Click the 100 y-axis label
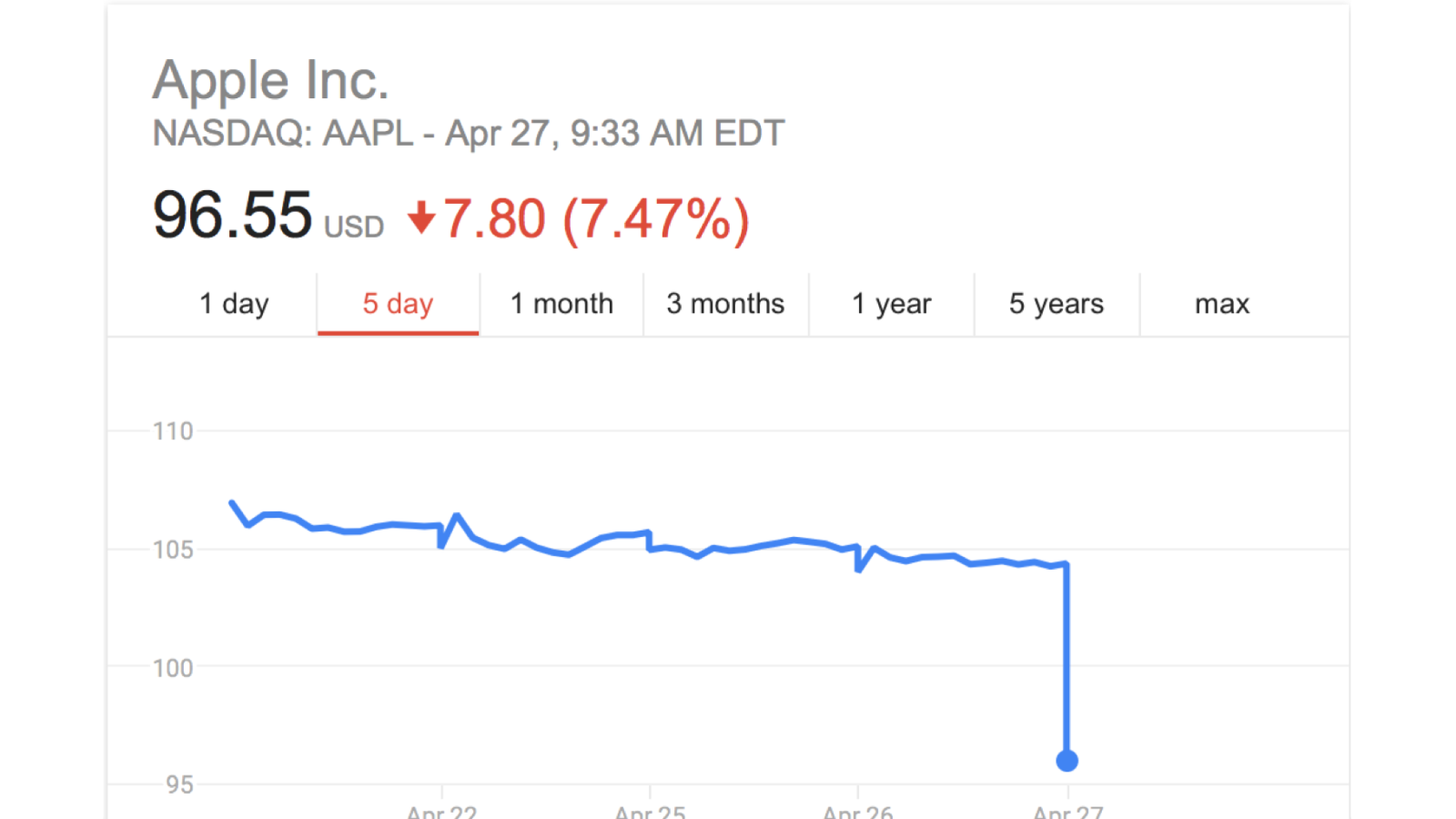The width and height of the screenshot is (1456, 819). (173, 668)
